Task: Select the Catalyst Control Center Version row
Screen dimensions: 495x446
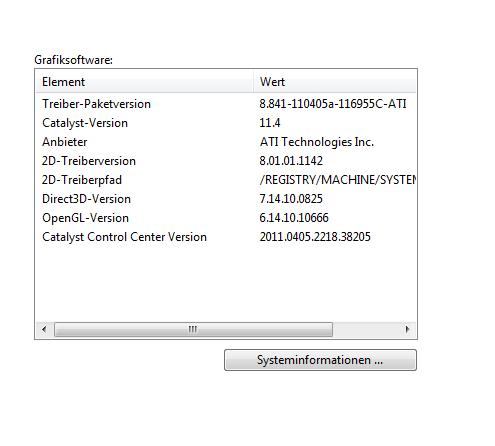Action: coord(226,237)
